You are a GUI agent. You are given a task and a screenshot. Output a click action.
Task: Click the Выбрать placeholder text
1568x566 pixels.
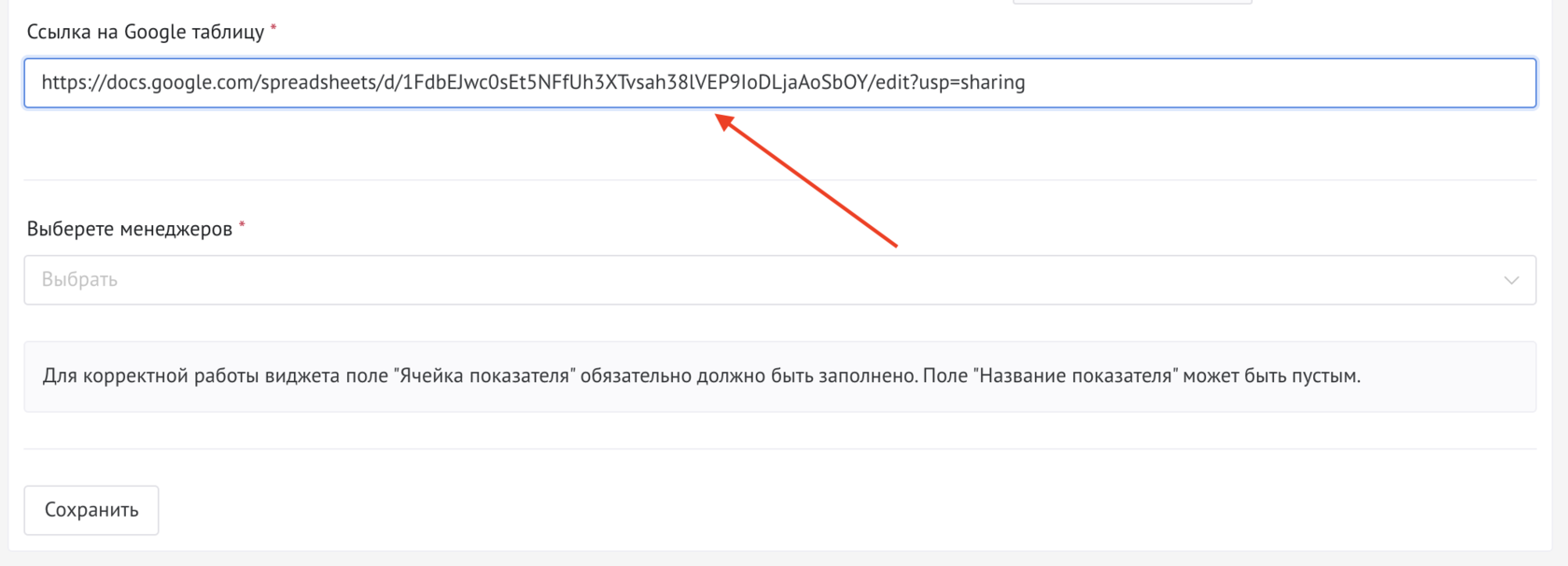tap(79, 280)
